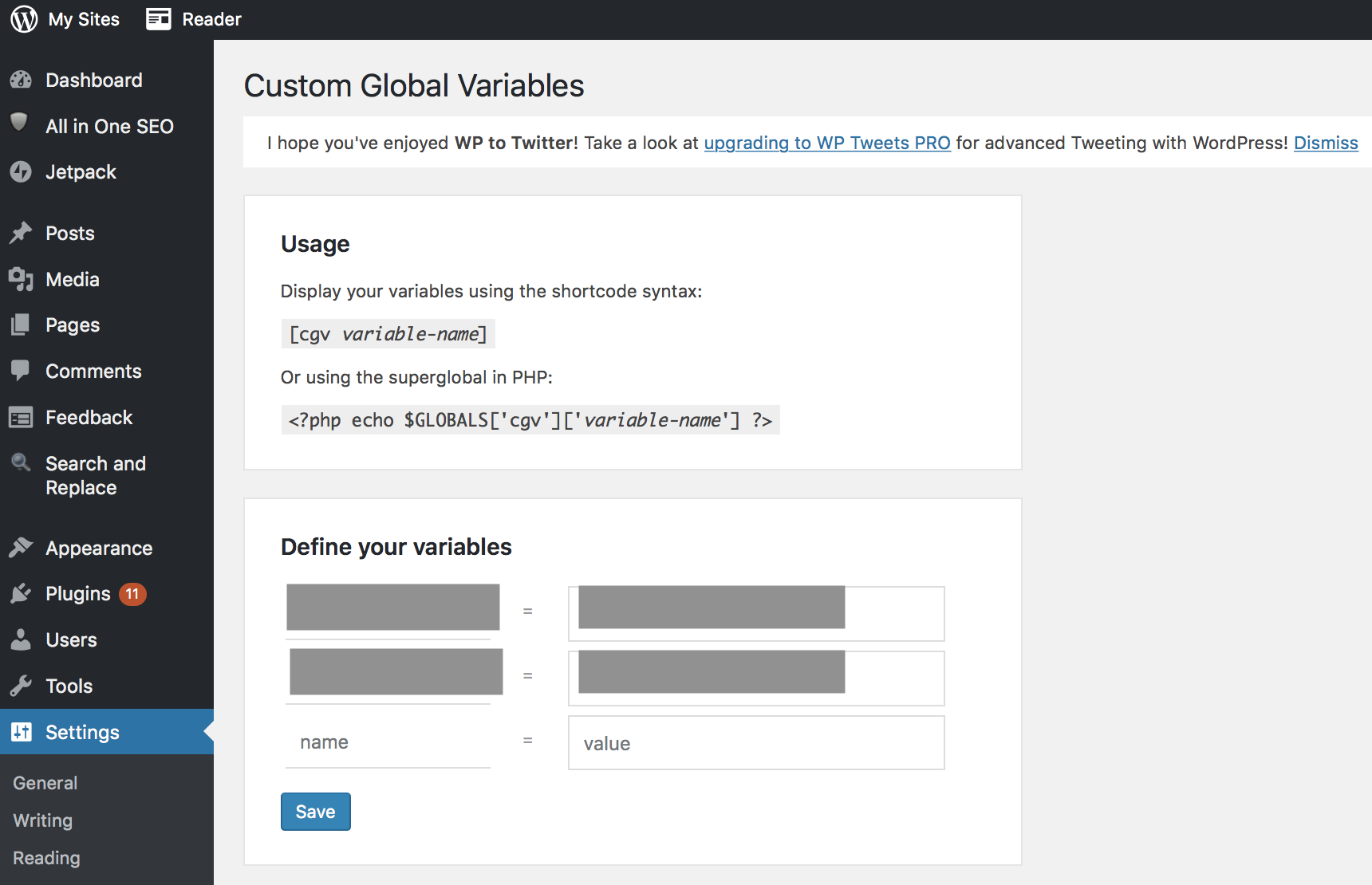Open the Jetpack menu item
This screenshot has width=1372, height=885.
tap(81, 171)
